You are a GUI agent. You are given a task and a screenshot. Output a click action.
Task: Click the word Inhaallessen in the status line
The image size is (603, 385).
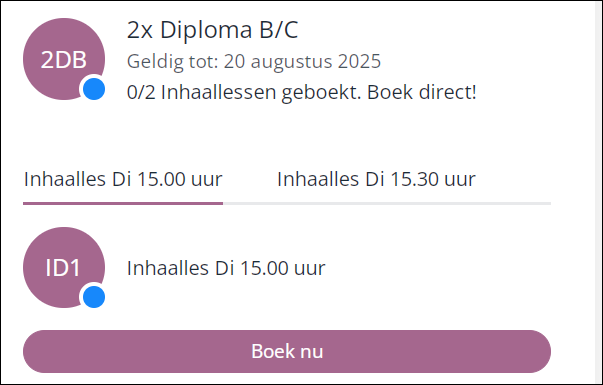[218, 92]
